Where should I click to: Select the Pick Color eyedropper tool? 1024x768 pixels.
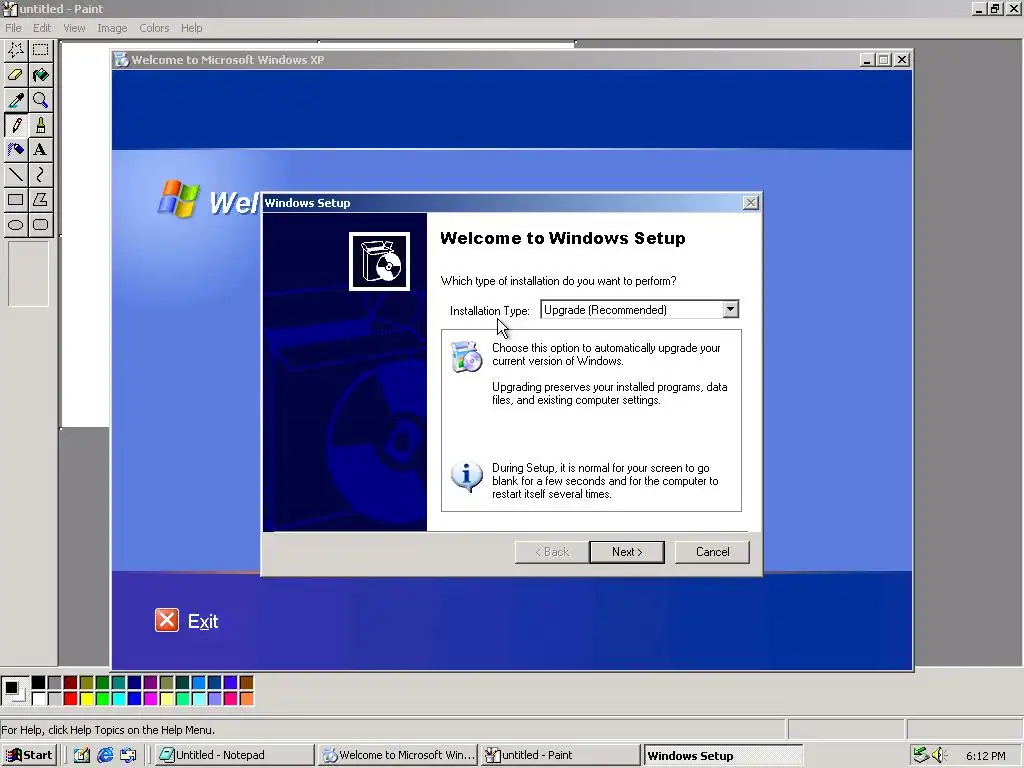(x=16, y=100)
